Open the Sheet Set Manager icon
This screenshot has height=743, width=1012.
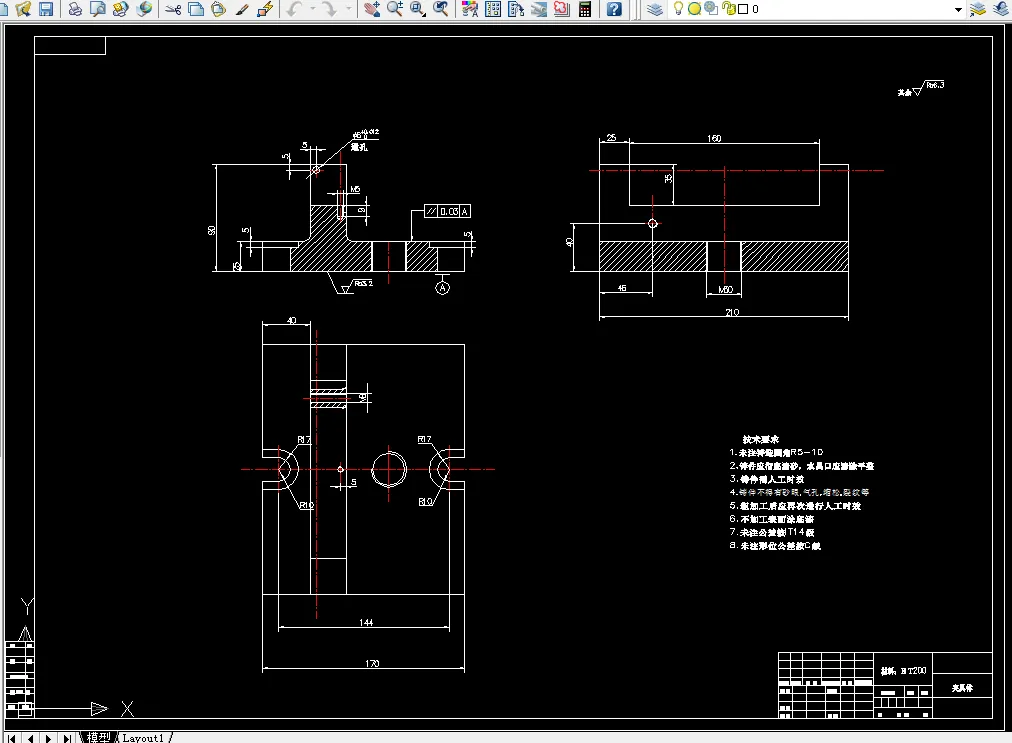[x=539, y=9]
